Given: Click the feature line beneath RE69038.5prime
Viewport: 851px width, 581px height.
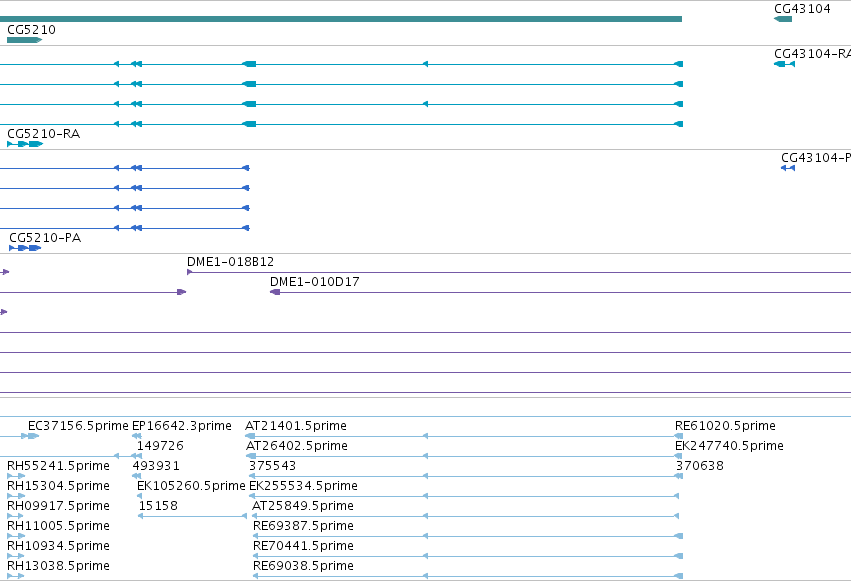Looking at the screenshot, I should pos(468,576).
